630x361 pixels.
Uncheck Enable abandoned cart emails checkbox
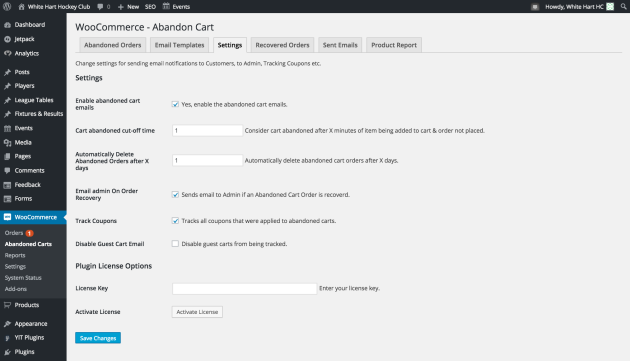175,104
